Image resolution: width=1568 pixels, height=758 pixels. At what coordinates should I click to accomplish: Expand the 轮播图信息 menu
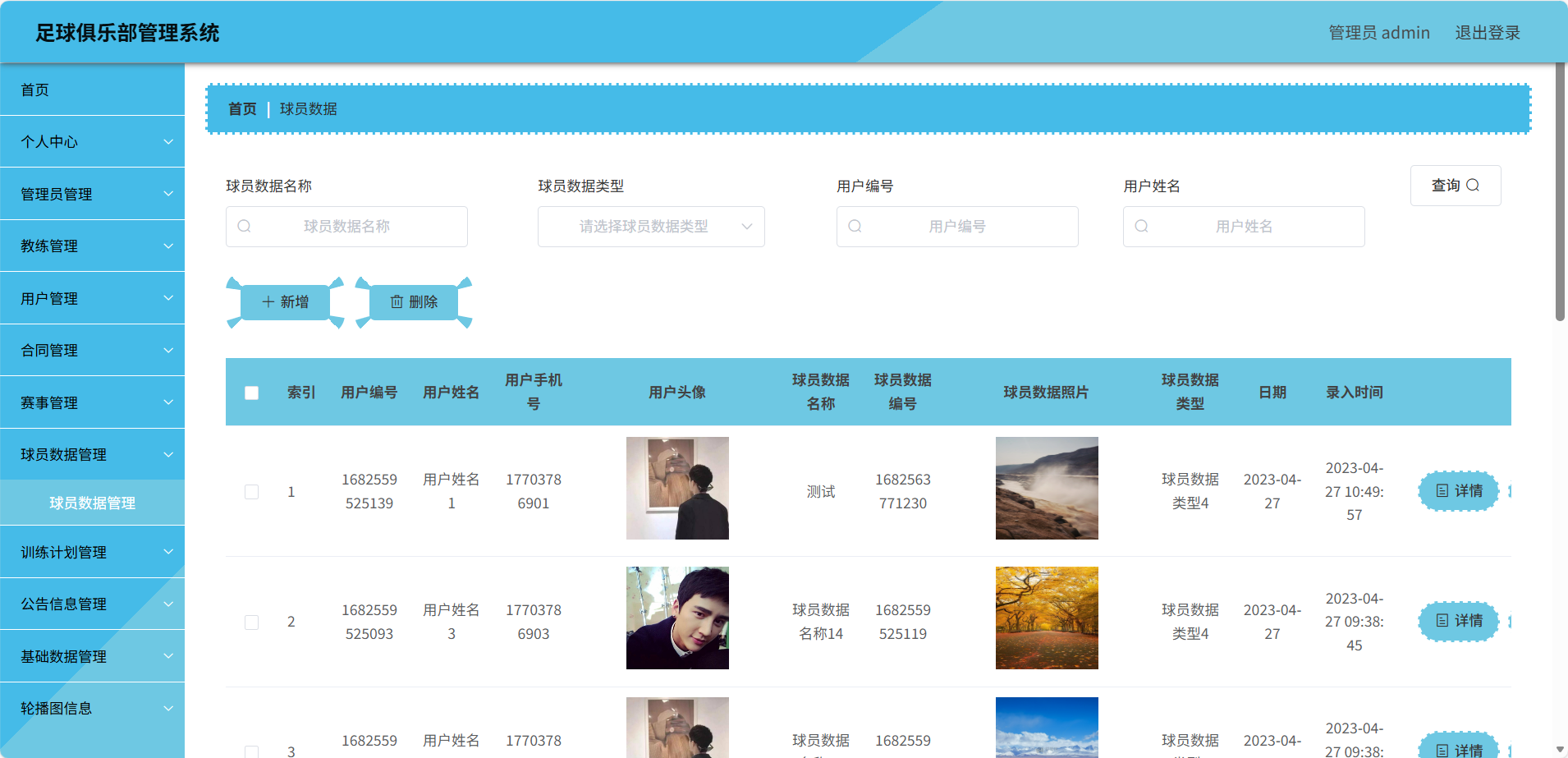tap(92, 709)
